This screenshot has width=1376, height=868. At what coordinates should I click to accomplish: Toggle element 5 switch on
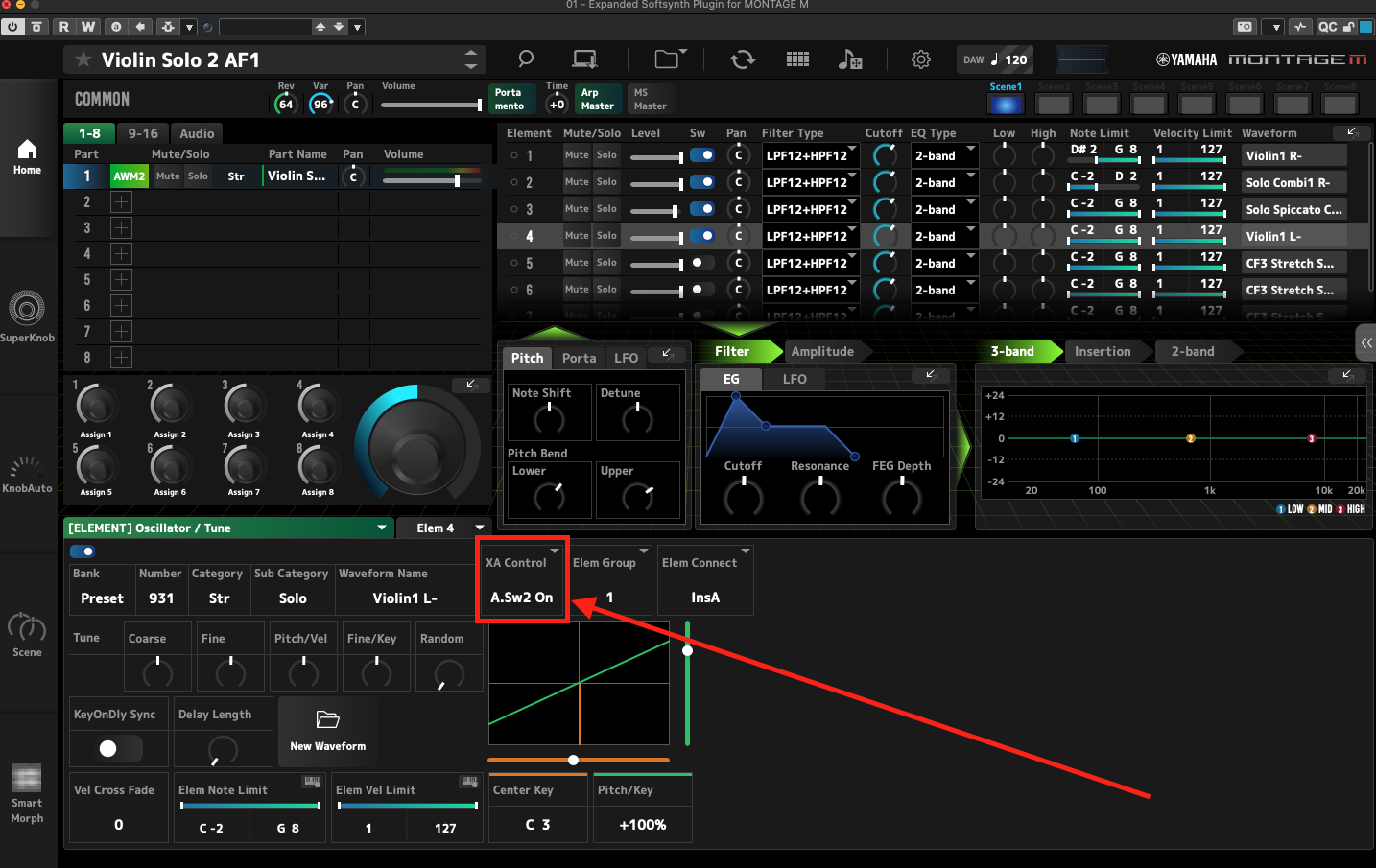701,263
